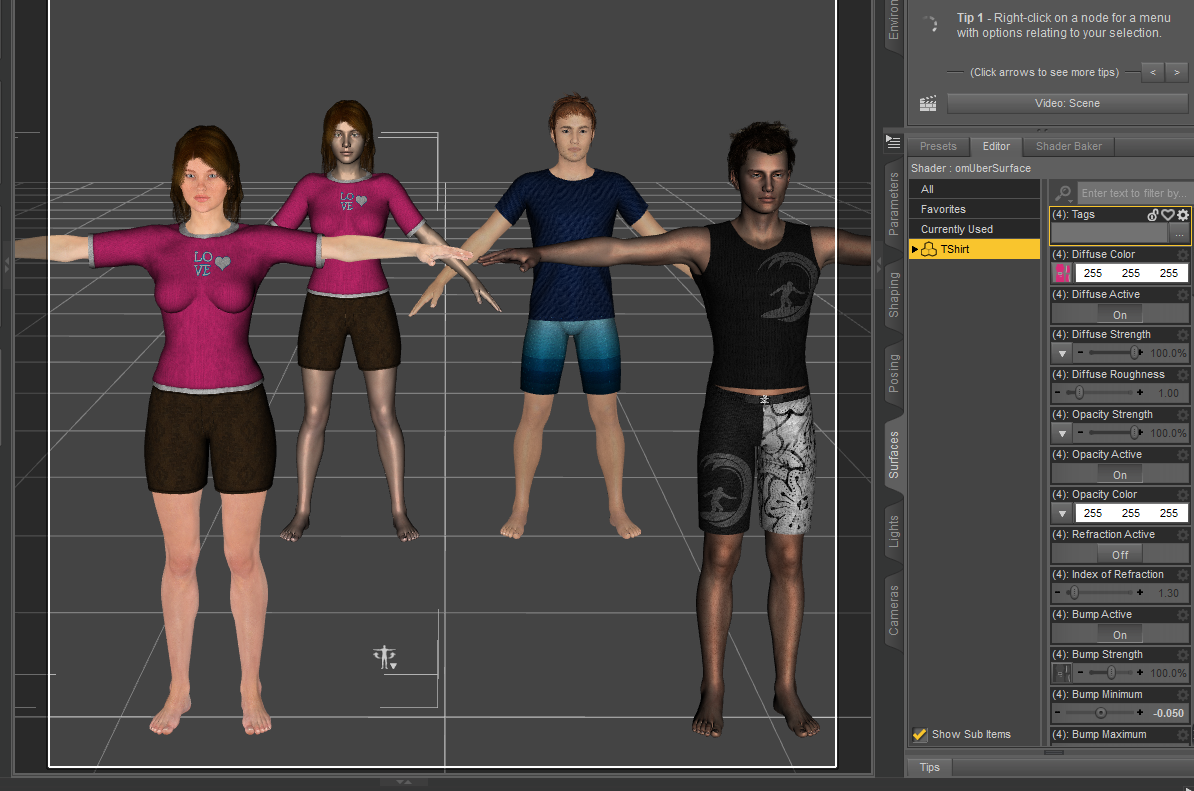1194x791 pixels.
Task: Click the gear icon on Tags property
Action: [1183, 215]
